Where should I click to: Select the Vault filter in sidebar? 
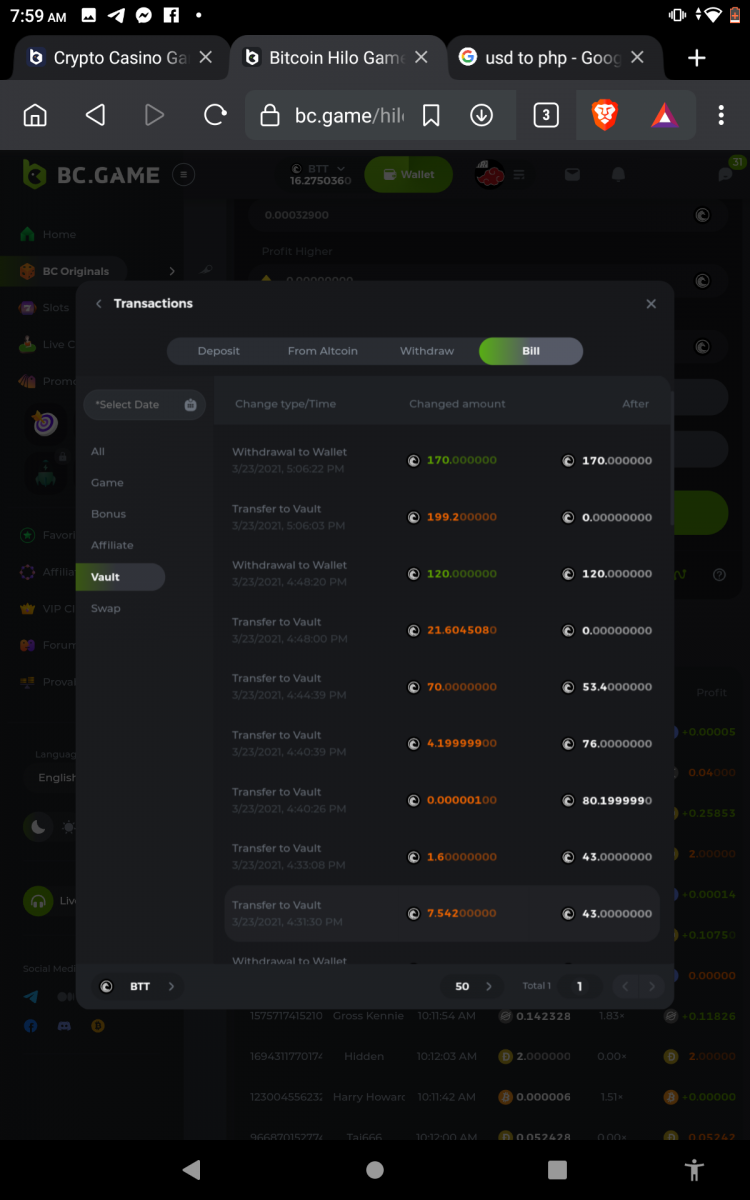106,577
